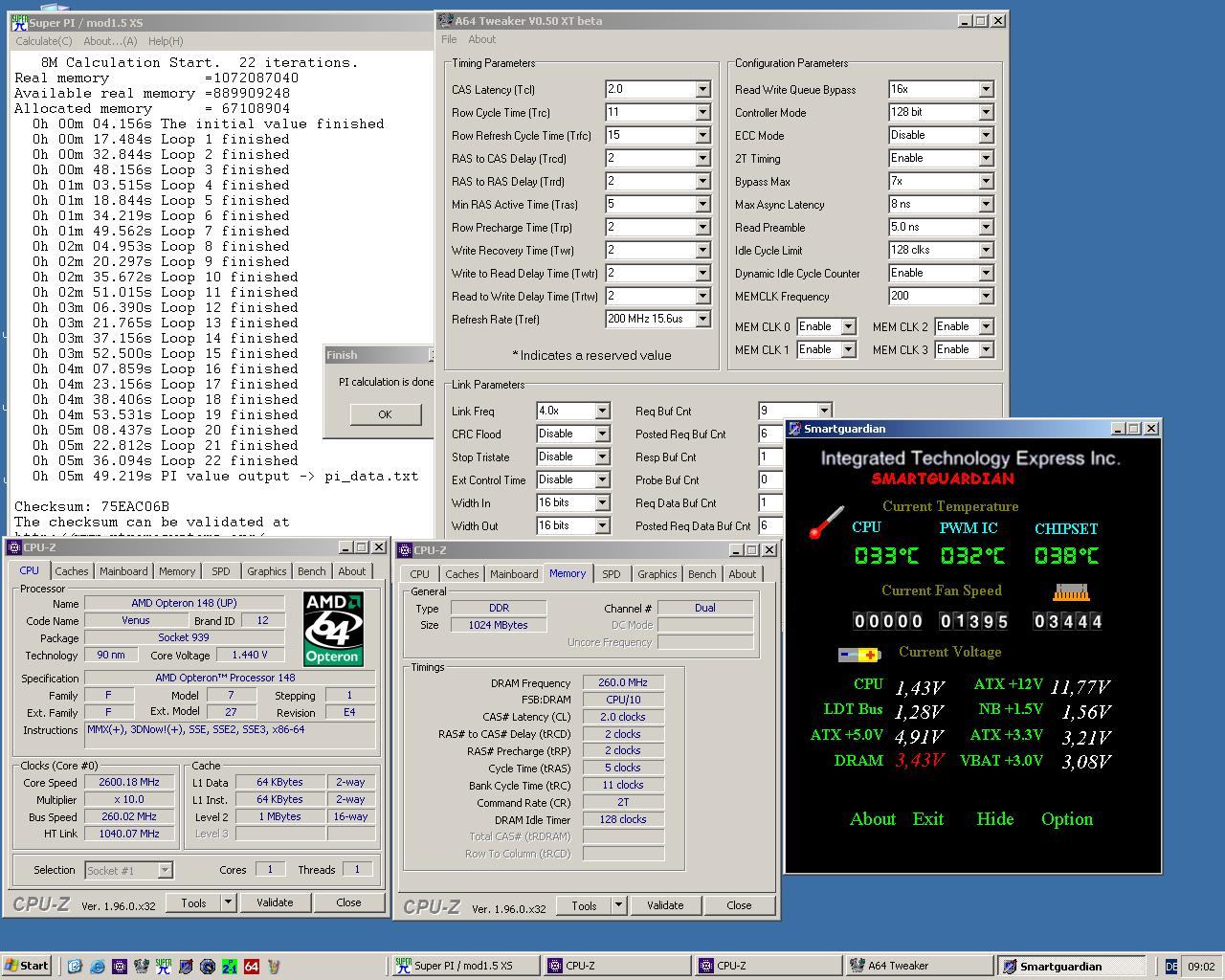
Task: Expand the 2T Timing dropdown
Action: coord(986,158)
